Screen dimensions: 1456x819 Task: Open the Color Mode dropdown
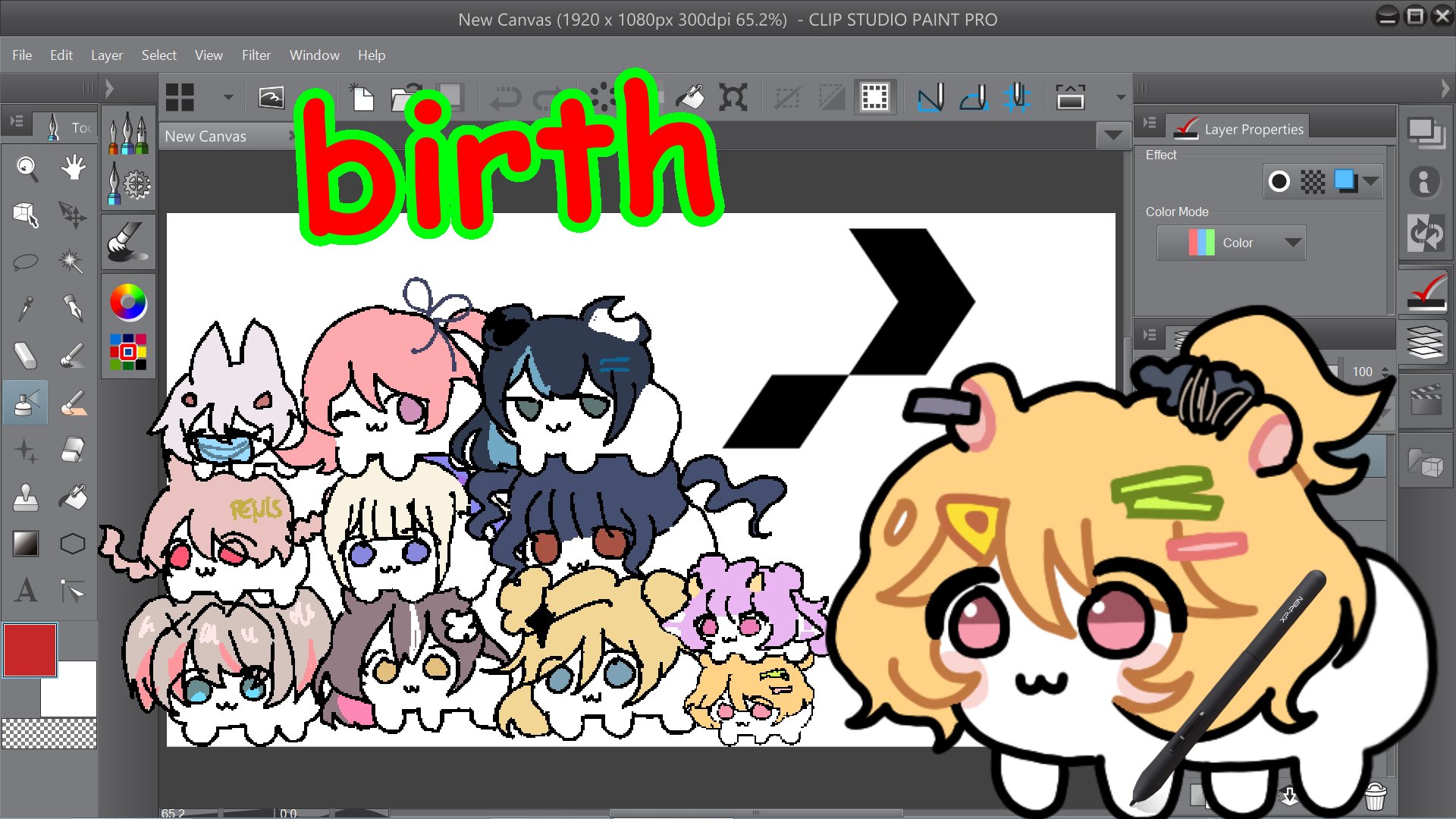point(1231,243)
